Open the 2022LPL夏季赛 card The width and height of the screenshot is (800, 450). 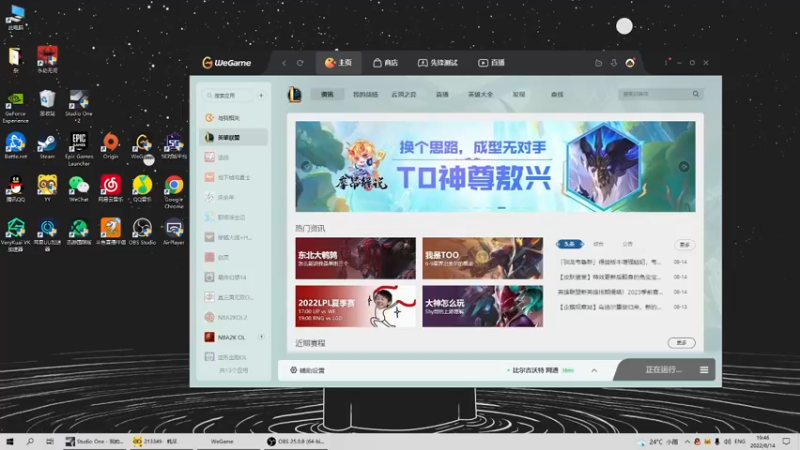pyautogui.click(x=356, y=306)
